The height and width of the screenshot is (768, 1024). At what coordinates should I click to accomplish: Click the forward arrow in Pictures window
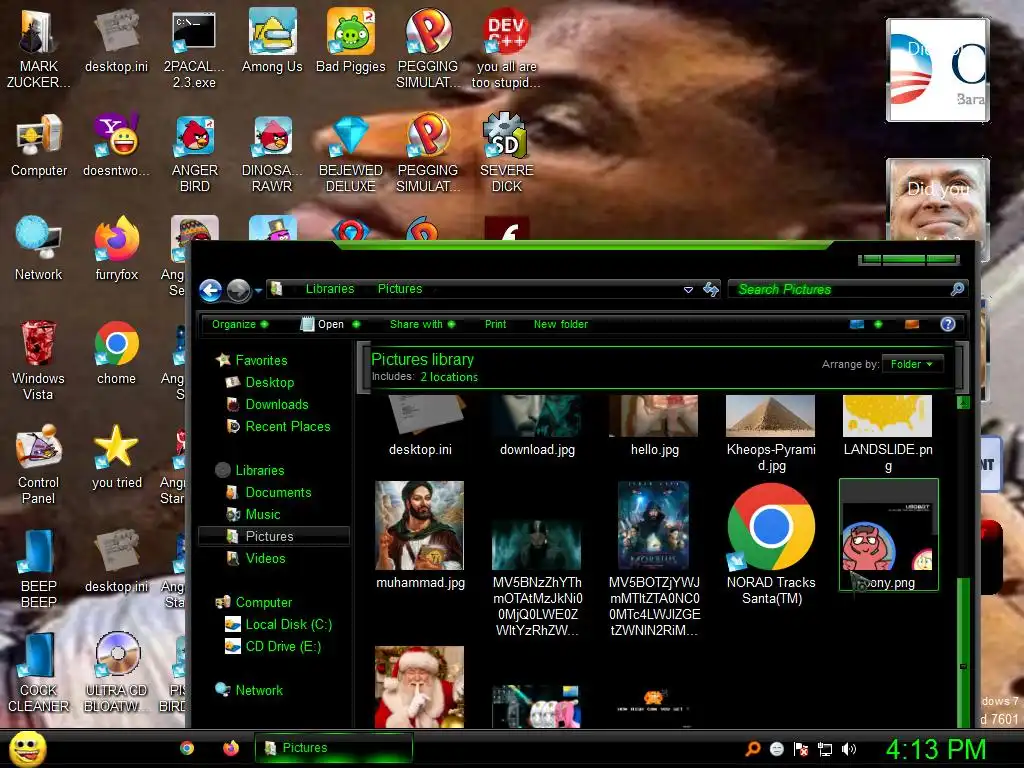click(238, 290)
